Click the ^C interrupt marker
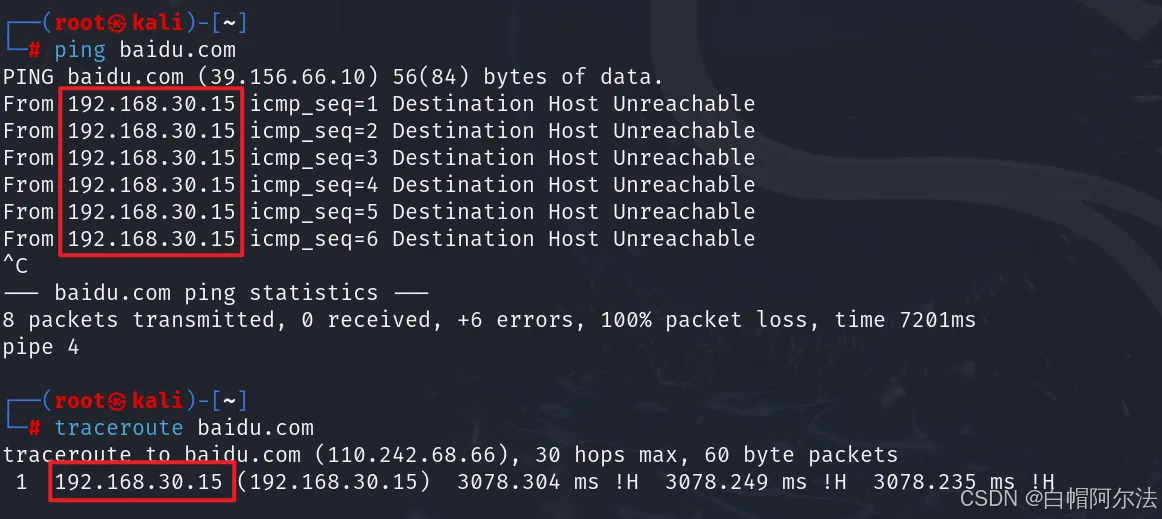Viewport: 1162px width, 519px height. point(16,266)
